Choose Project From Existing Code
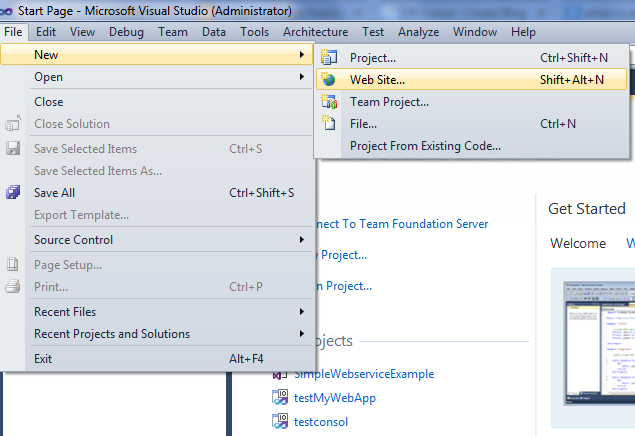 coord(425,146)
